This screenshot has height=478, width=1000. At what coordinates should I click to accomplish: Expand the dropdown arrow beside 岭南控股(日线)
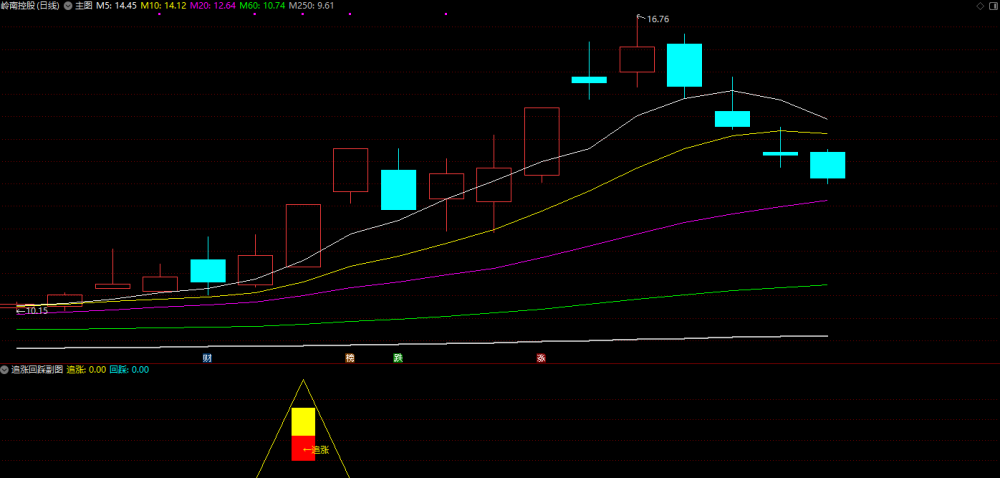pyautogui.click(x=68, y=6)
